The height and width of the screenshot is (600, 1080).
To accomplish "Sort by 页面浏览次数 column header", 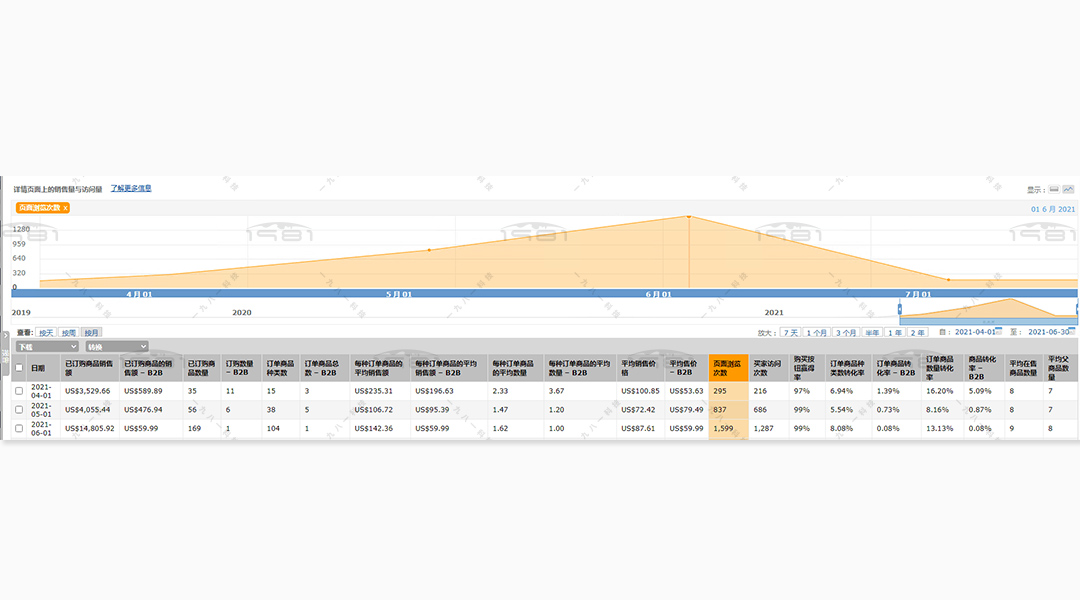I will click(728, 368).
